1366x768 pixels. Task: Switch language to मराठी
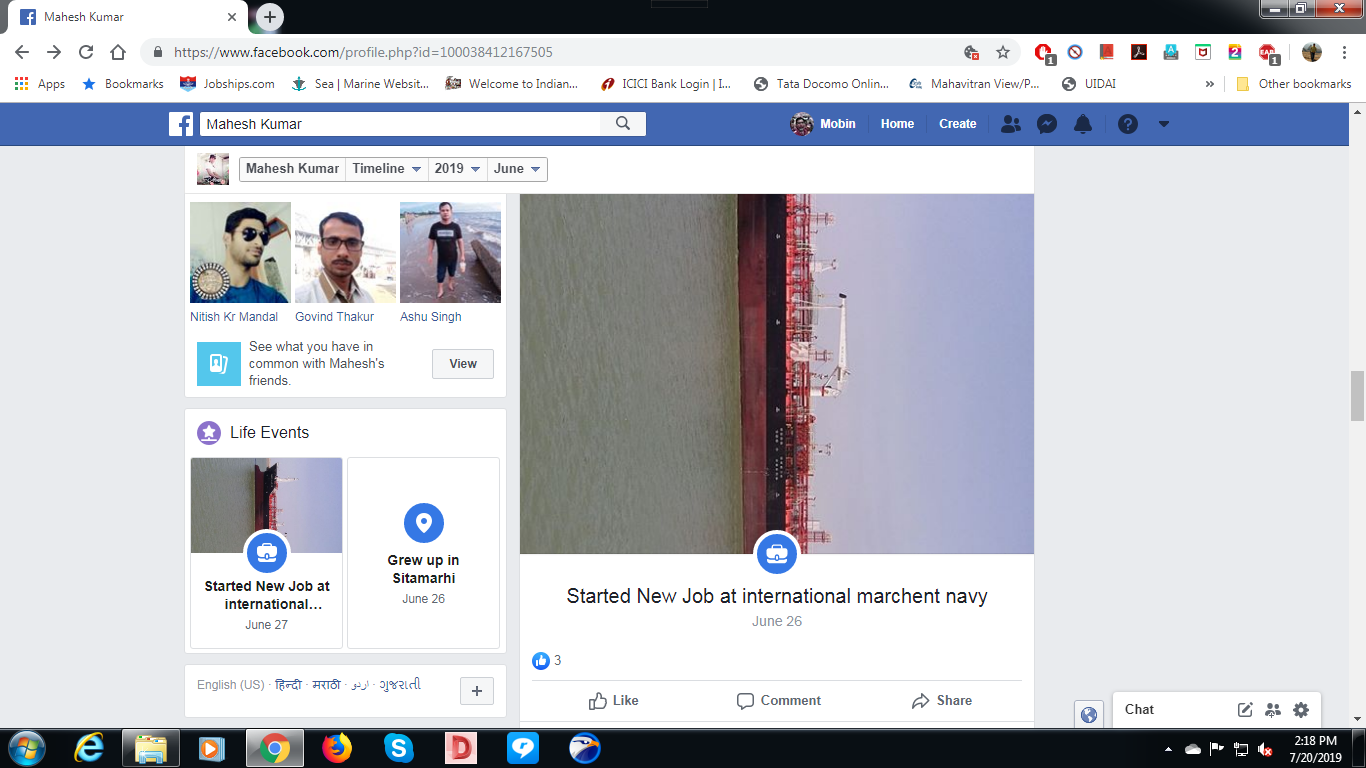[x=326, y=685]
